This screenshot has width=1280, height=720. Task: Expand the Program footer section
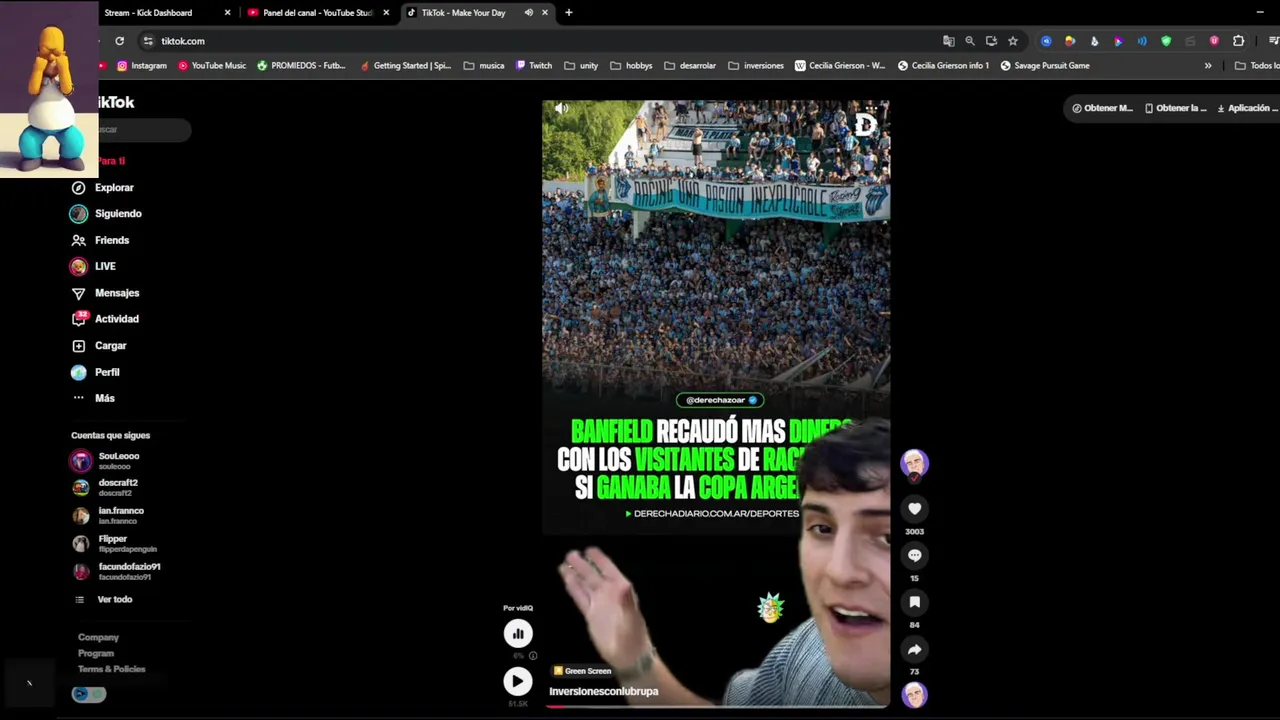pos(96,653)
